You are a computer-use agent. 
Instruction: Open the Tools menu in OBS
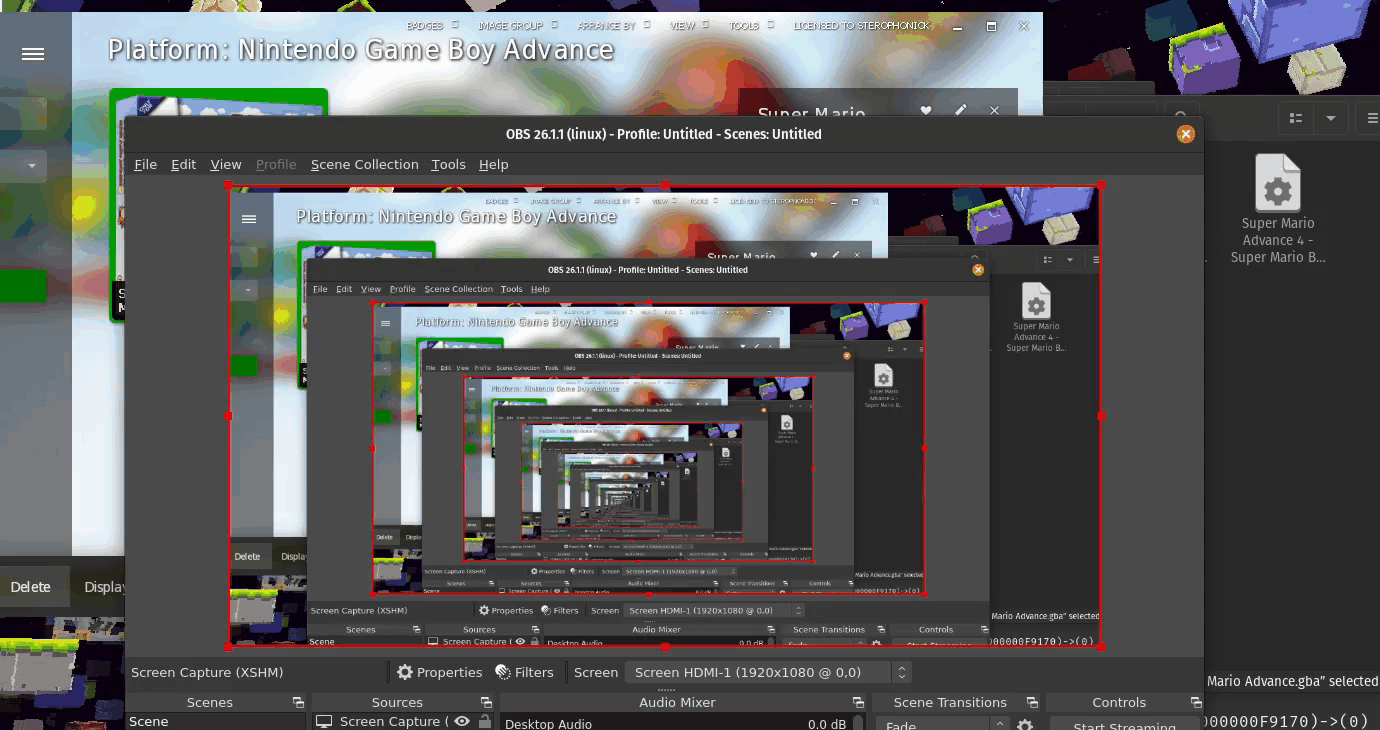coord(448,164)
